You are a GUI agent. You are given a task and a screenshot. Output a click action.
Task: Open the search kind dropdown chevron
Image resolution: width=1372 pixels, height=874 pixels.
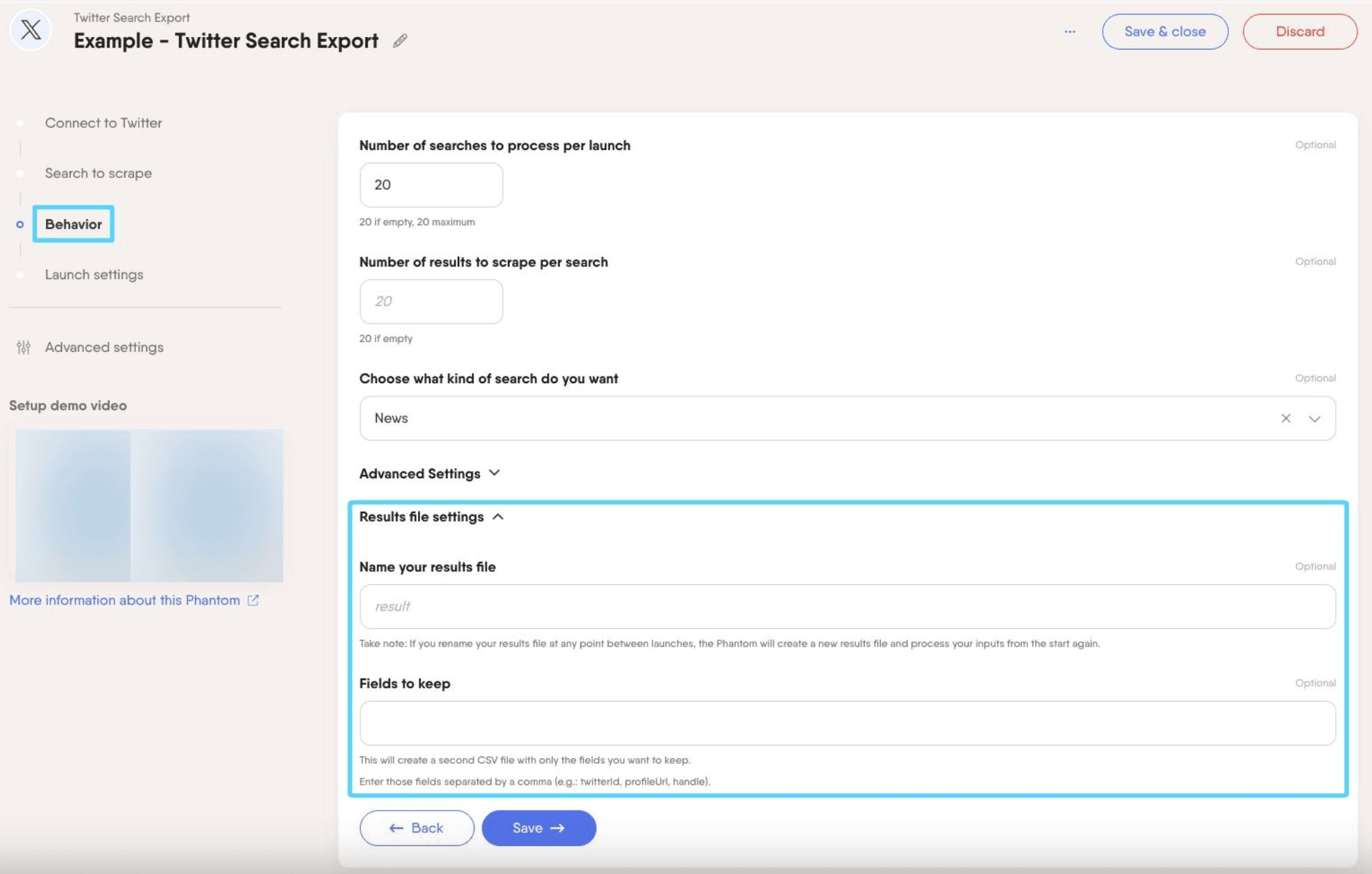point(1315,419)
